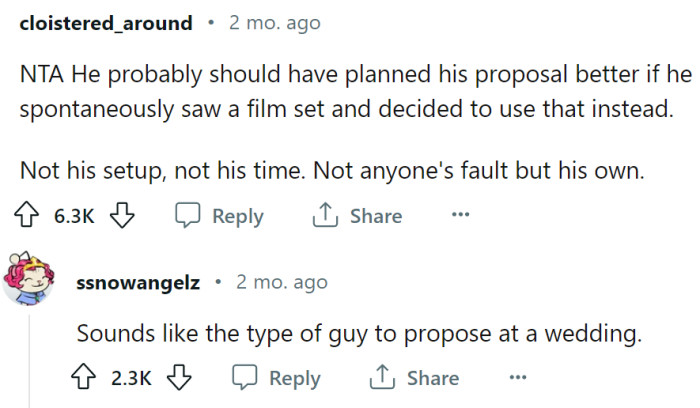
Task: Click the 6.3K vote count
Action: click(76, 216)
